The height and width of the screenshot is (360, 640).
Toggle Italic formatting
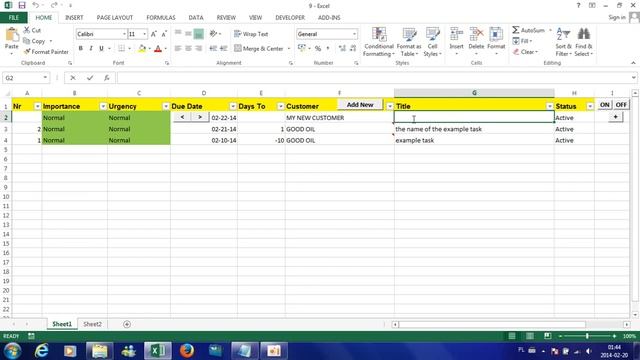(91, 49)
